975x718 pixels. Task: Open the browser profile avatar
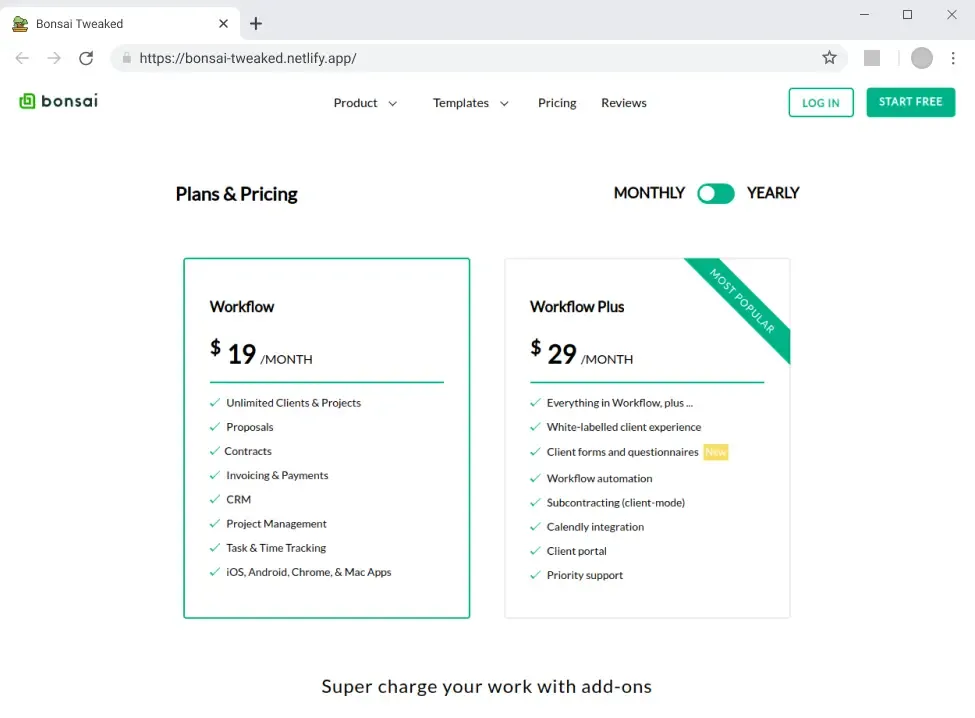click(x=921, y=58)
